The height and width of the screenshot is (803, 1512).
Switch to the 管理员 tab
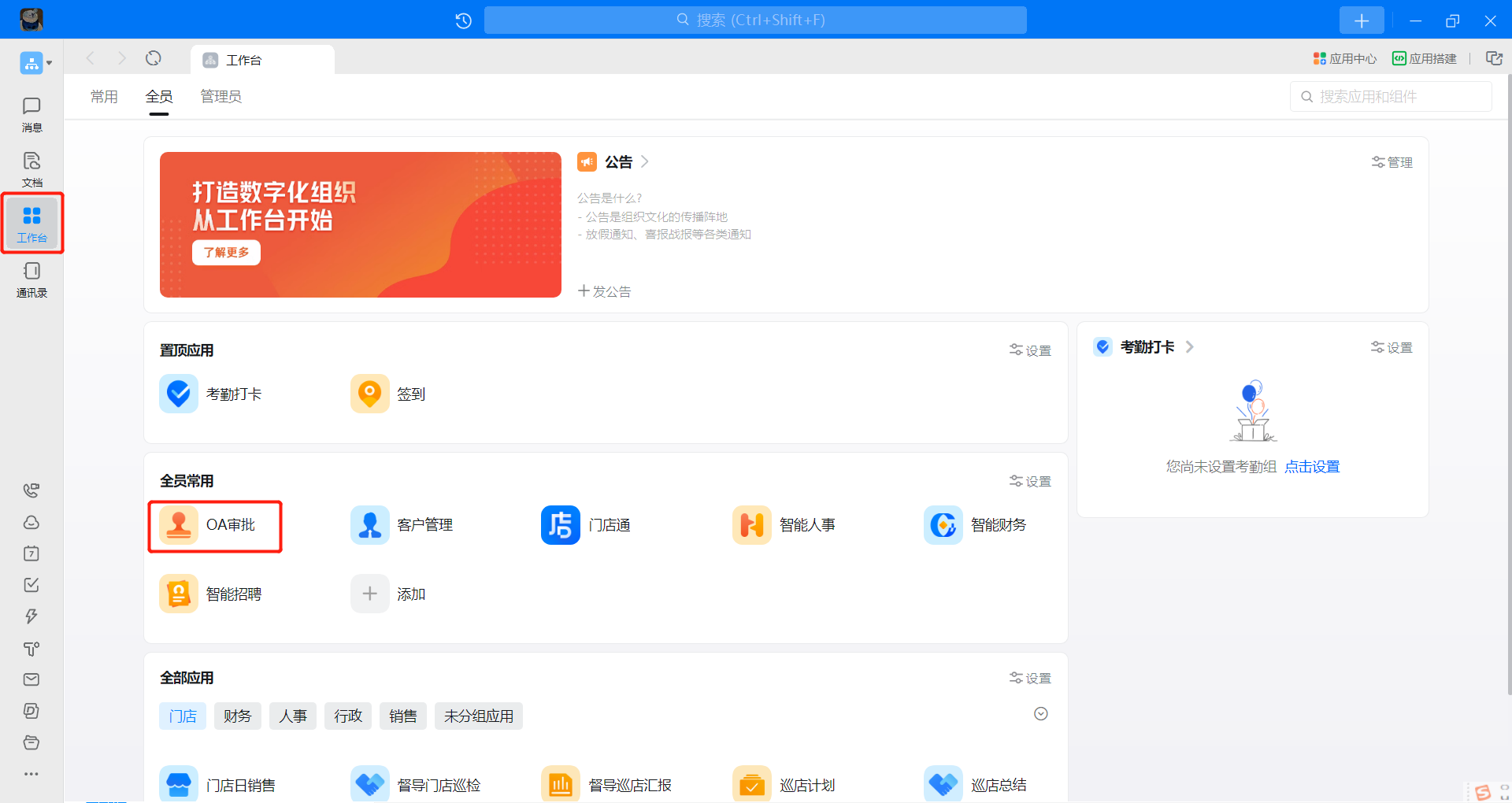(220, 96)
